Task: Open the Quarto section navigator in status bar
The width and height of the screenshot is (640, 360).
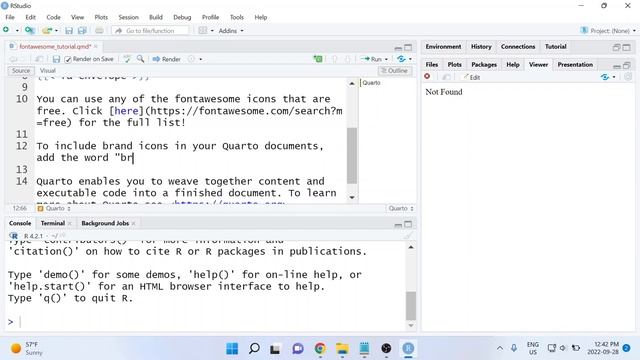Action: click(x=54, y=208)
